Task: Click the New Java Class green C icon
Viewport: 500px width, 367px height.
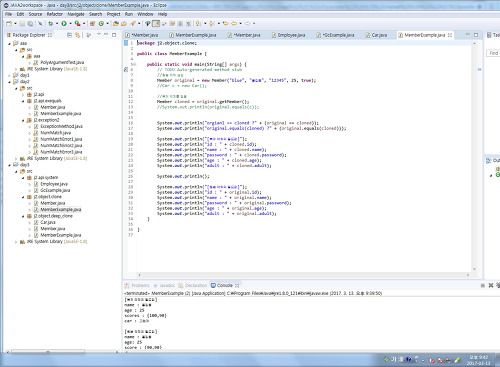Action: [x=101, y=23]
